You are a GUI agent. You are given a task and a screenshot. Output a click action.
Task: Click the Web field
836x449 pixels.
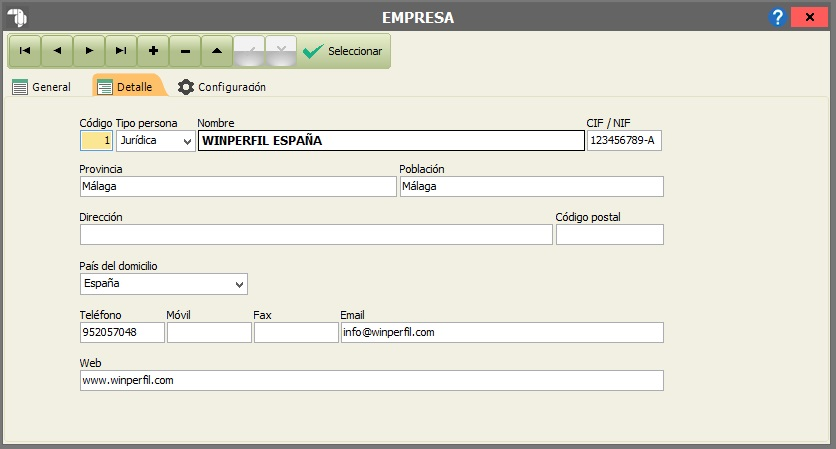(x=372, y=380)
